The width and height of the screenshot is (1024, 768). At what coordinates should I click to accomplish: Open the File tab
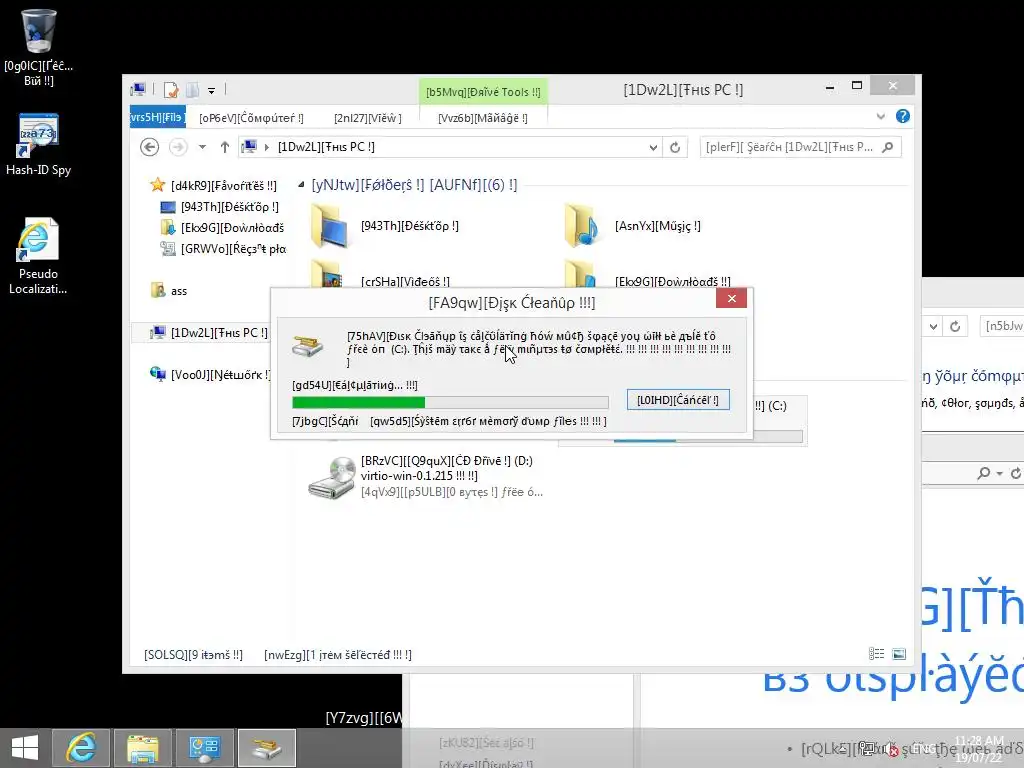point(157,118)
